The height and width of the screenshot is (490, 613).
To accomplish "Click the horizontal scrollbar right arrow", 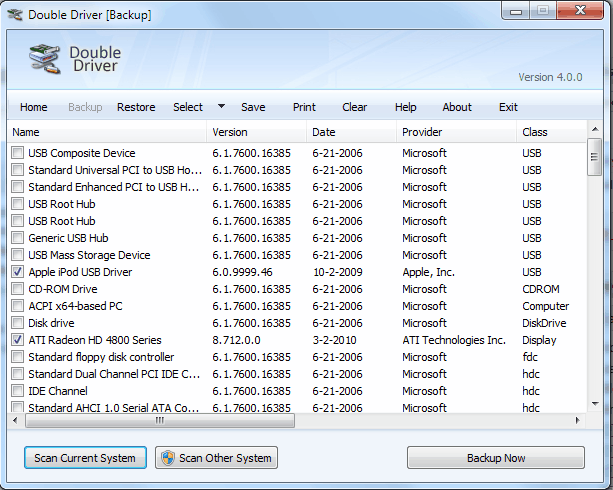I will (578, 421).
